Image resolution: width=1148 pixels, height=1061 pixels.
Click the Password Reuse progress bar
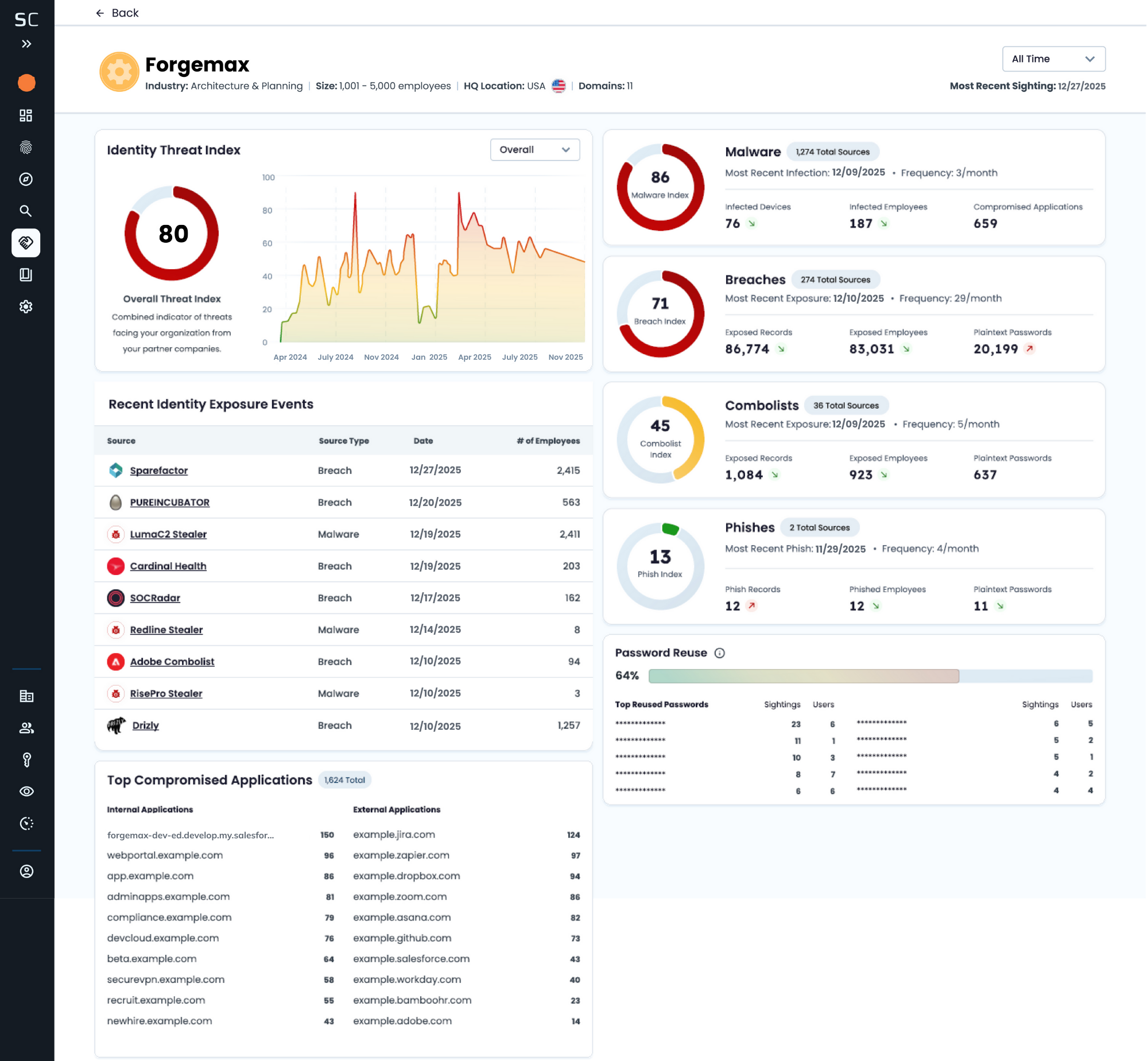[x=870, y=676]
